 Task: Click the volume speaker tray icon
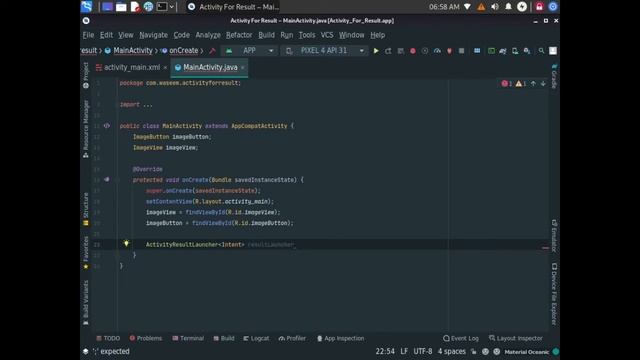point(495,7)
